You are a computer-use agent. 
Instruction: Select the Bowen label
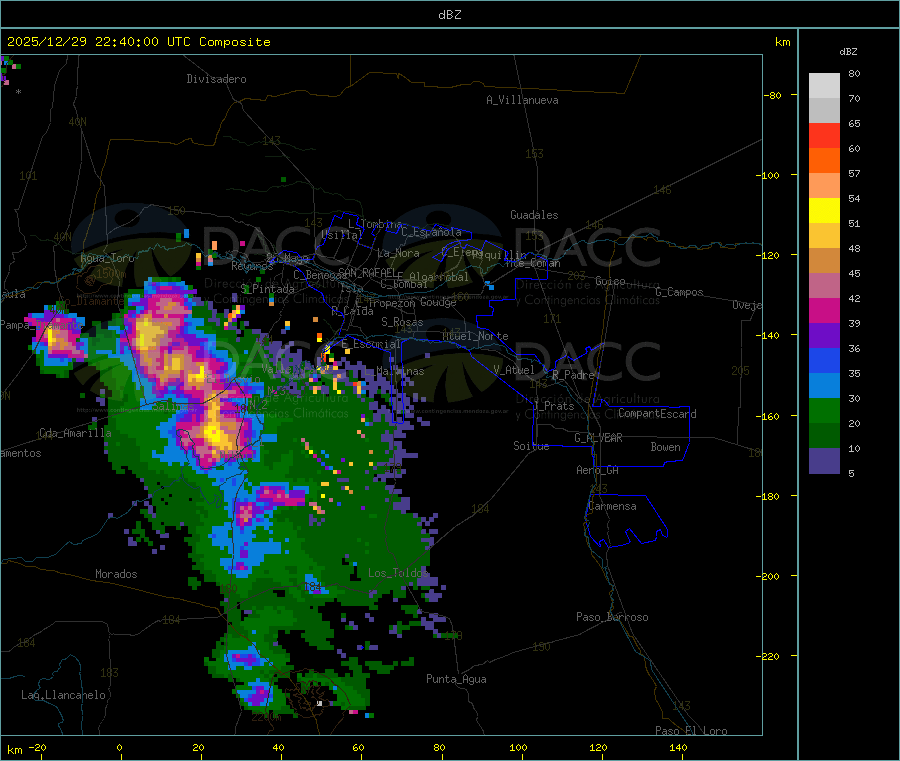pos(666,447)
